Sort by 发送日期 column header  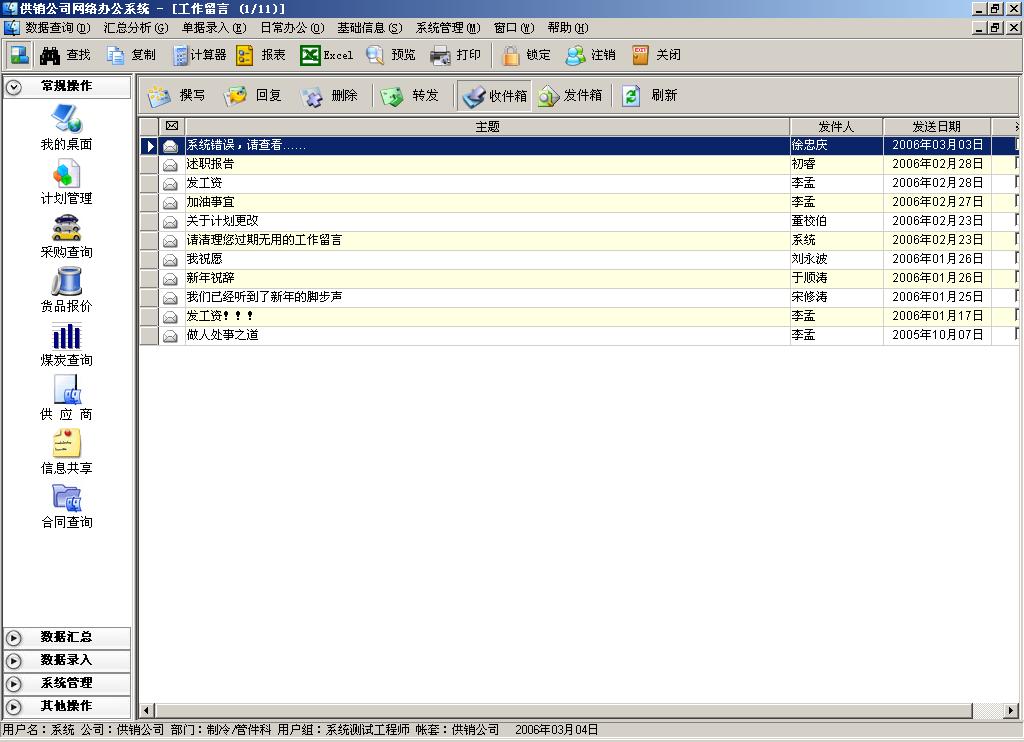point(936,127)
